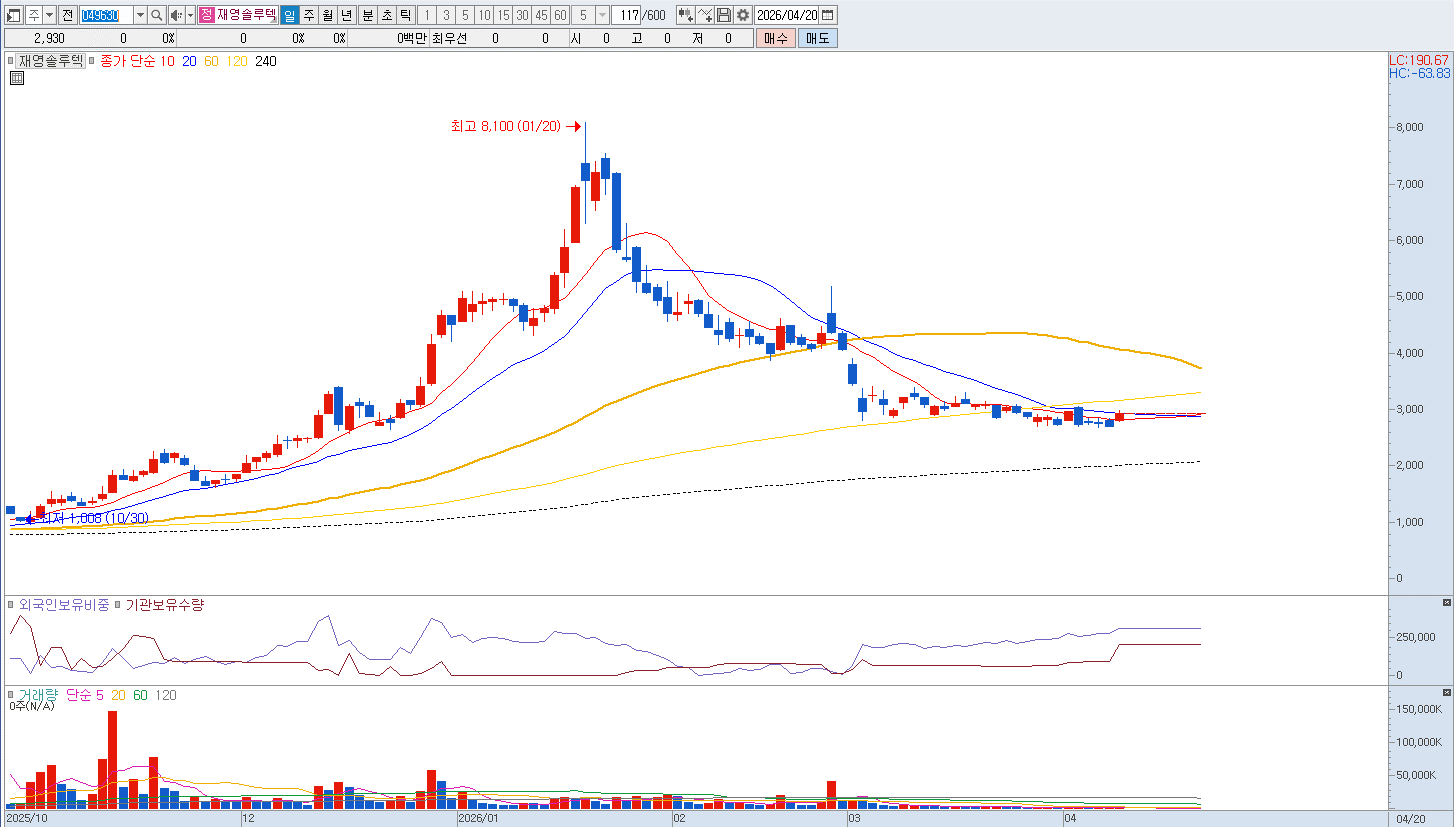
Task: Click the data grid icon under stock name
Action: click(x=17, y=79)
